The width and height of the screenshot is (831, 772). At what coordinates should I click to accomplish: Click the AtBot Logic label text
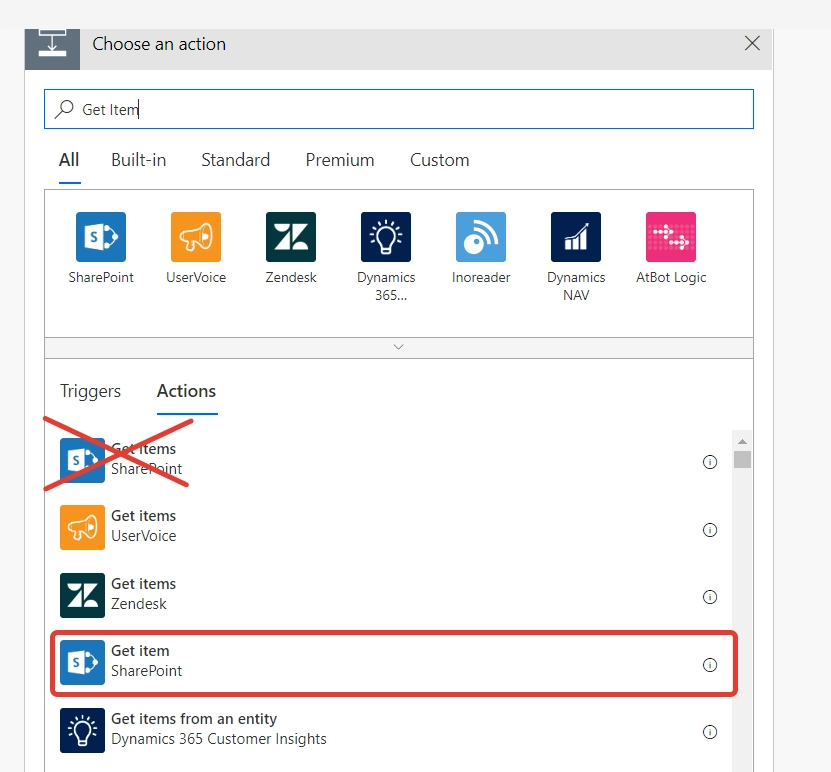pos(671,278)
